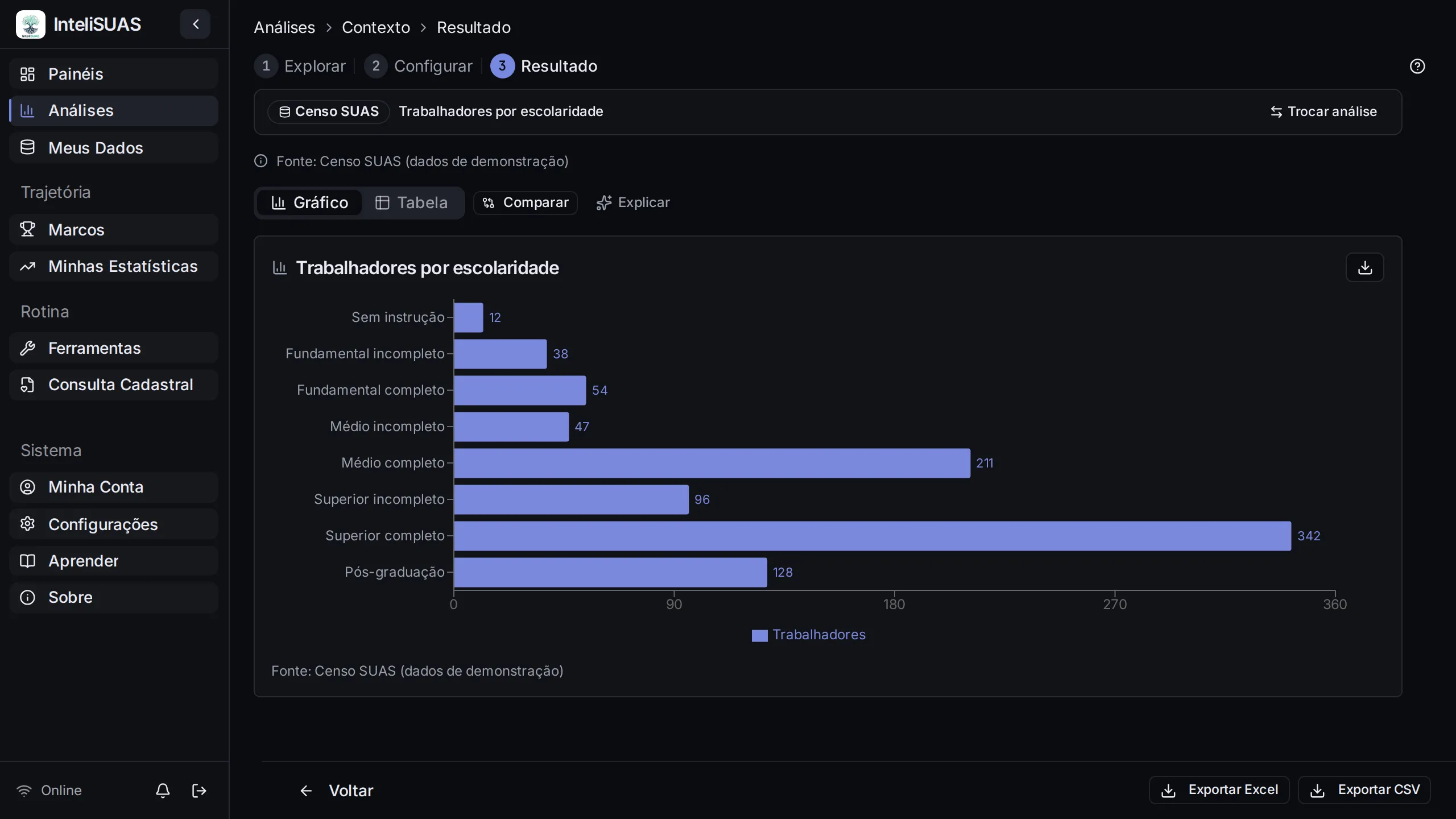1456x819 pixels.
Task: Click Explicar with the sparkles icon
Action: [633, 202]
